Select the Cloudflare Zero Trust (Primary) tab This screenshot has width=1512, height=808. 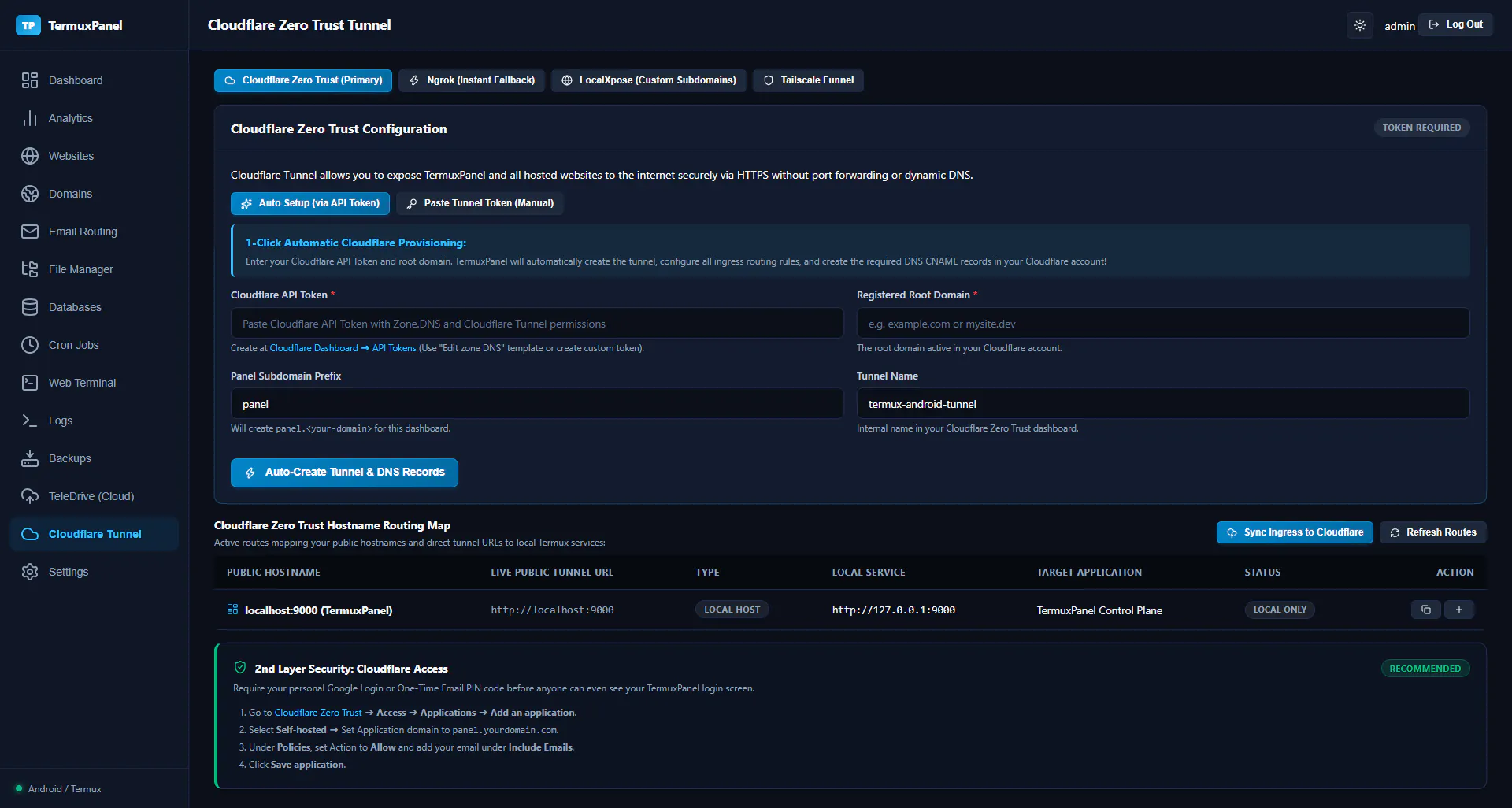tap(303, 80)
